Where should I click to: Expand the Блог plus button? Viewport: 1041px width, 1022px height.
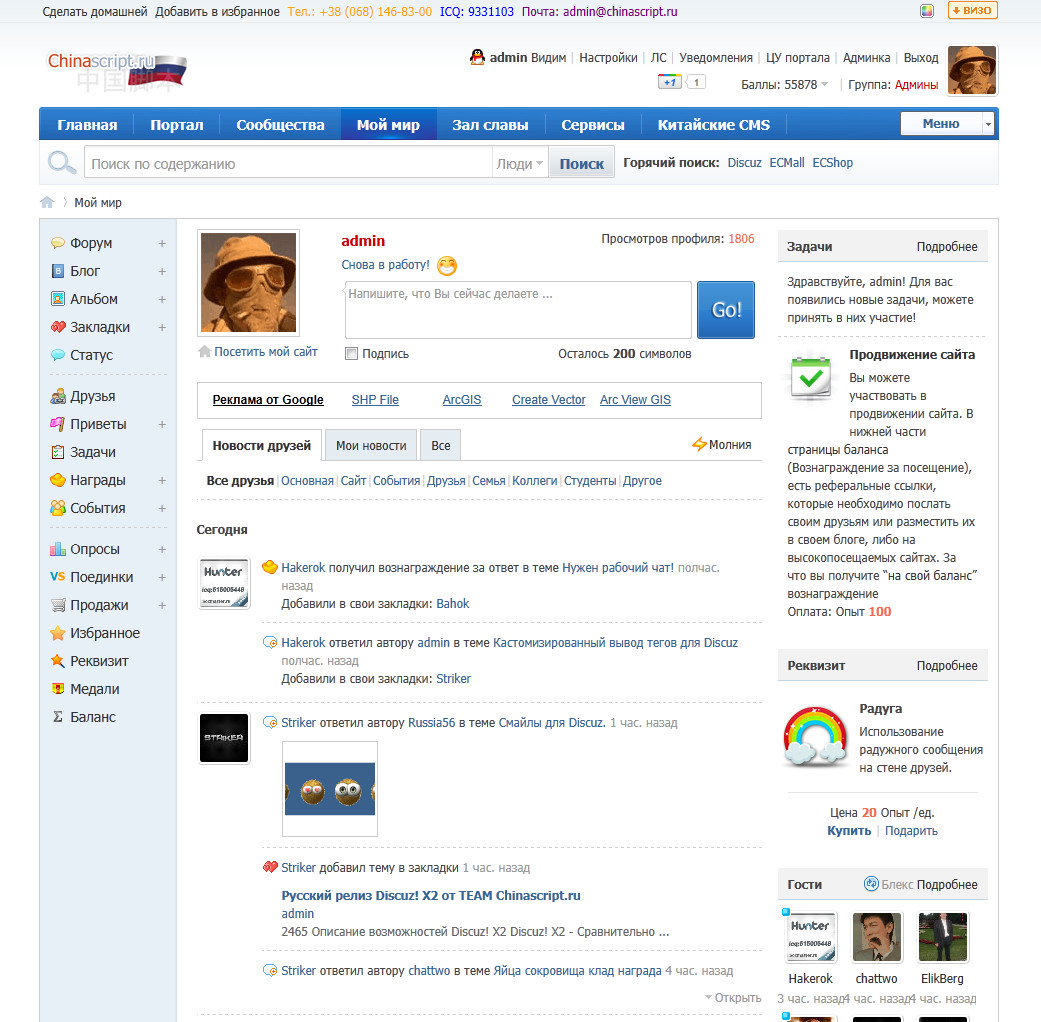click(x=162, y=272)
